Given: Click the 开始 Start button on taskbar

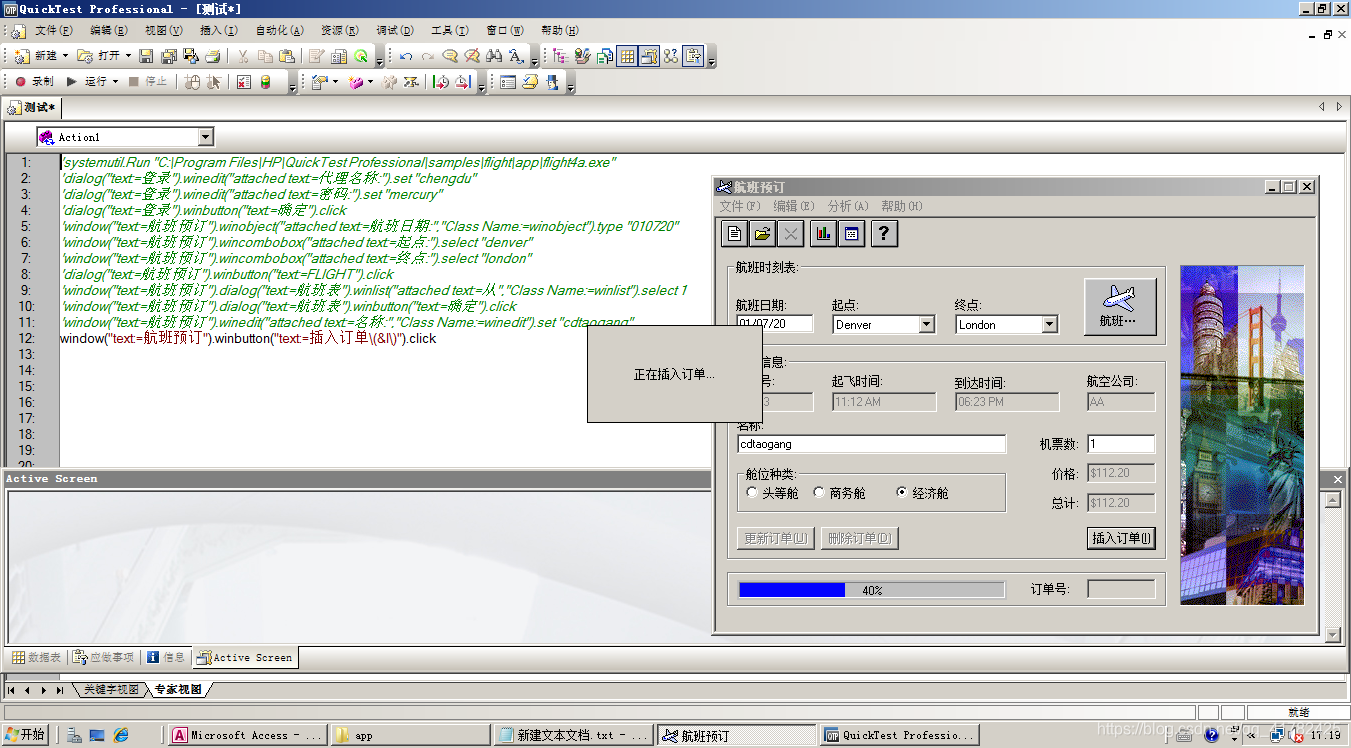Looking at the screenshot, I should pyautogui.click(x=25, y=735).
